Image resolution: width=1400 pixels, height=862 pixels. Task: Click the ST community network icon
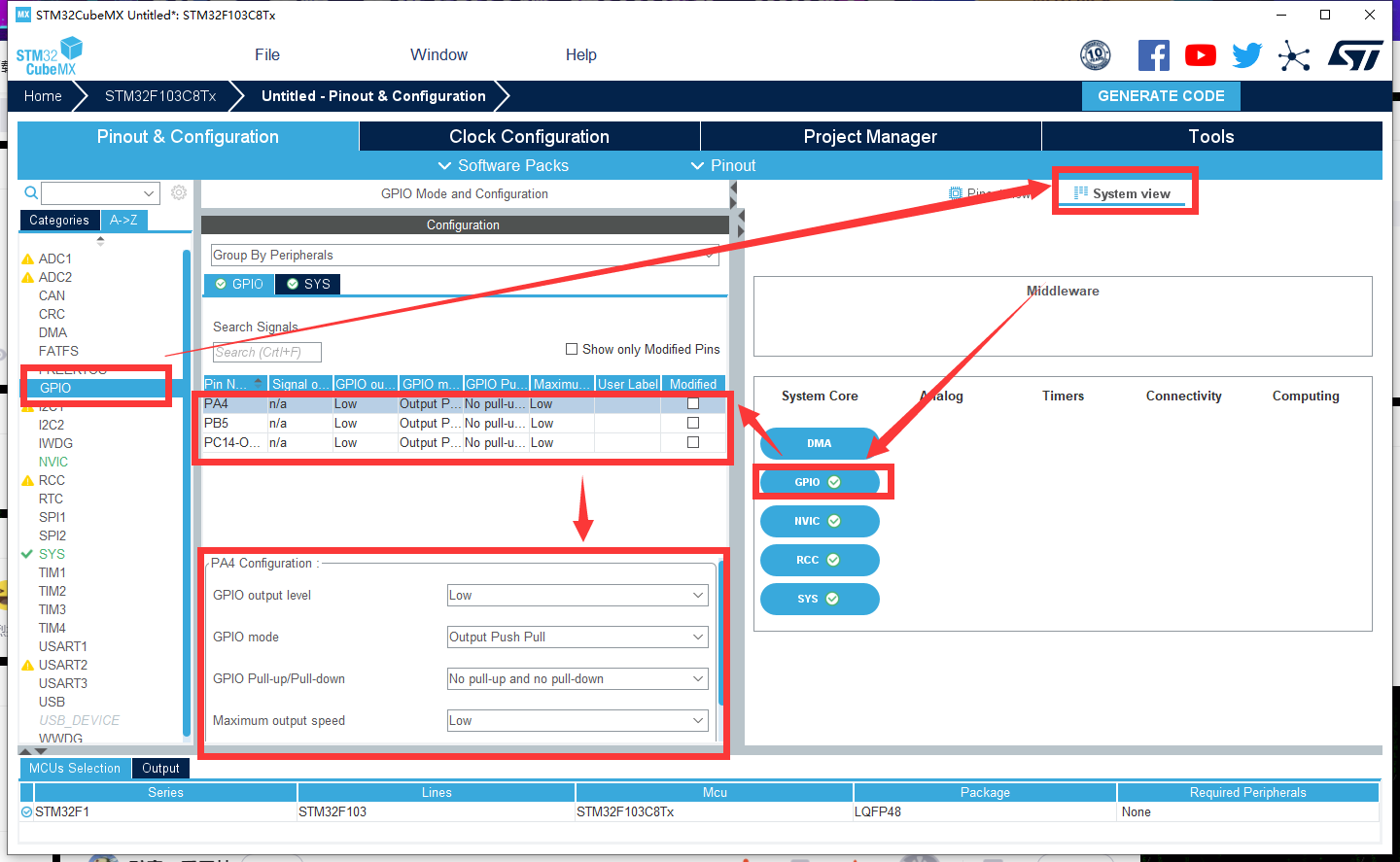1294,55
